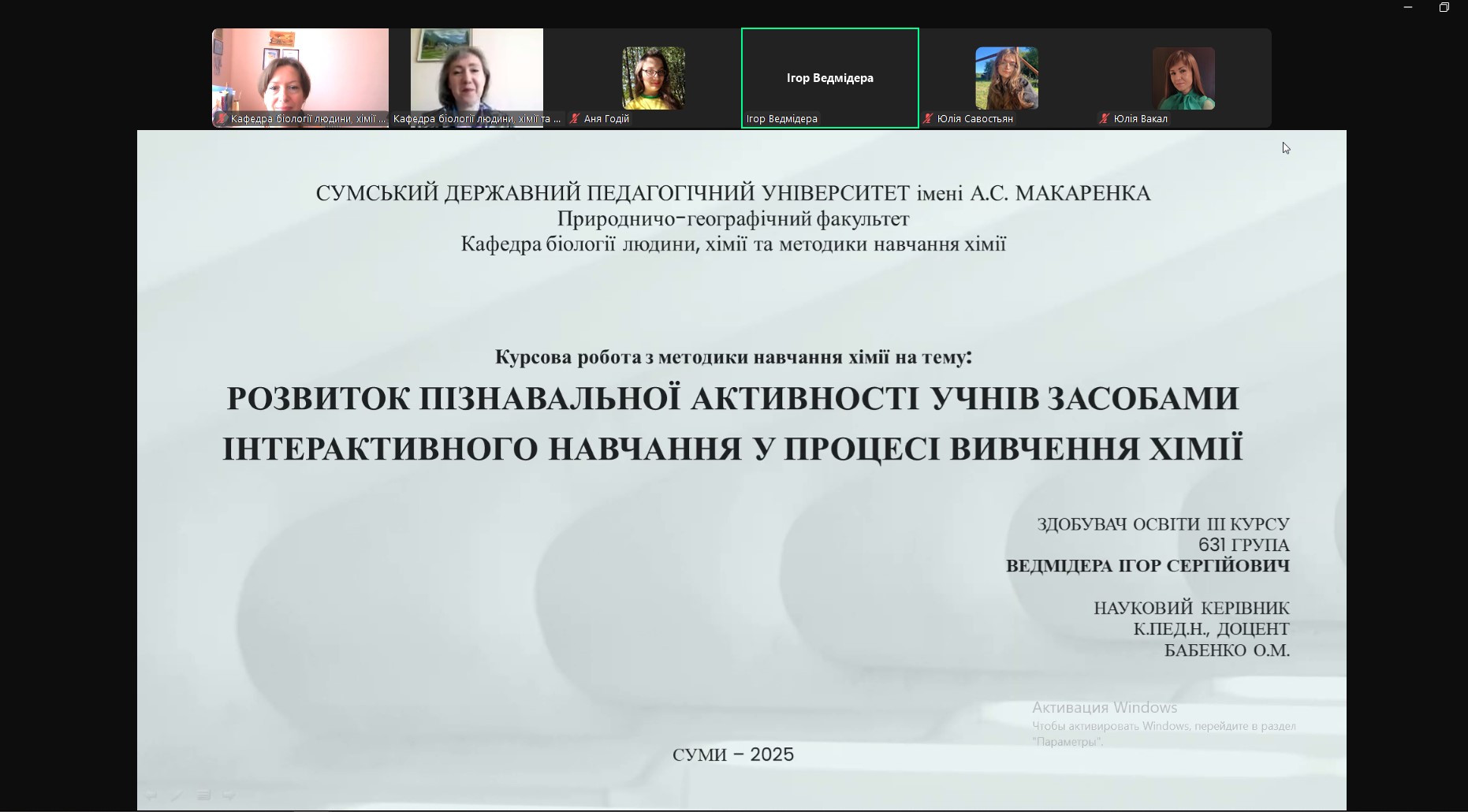Click muted mic icon on first Кафедра біології video
The height and width of the screenshot is (812, 1468).
[222, 119]
